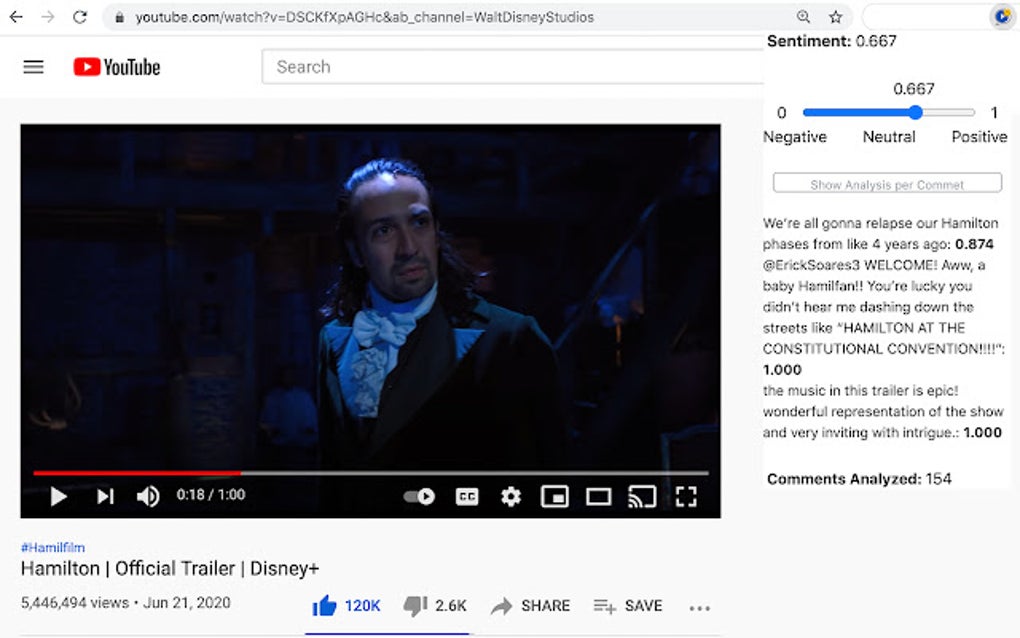
Task: Switch to theater mode
Action: [x=599, y=496]
